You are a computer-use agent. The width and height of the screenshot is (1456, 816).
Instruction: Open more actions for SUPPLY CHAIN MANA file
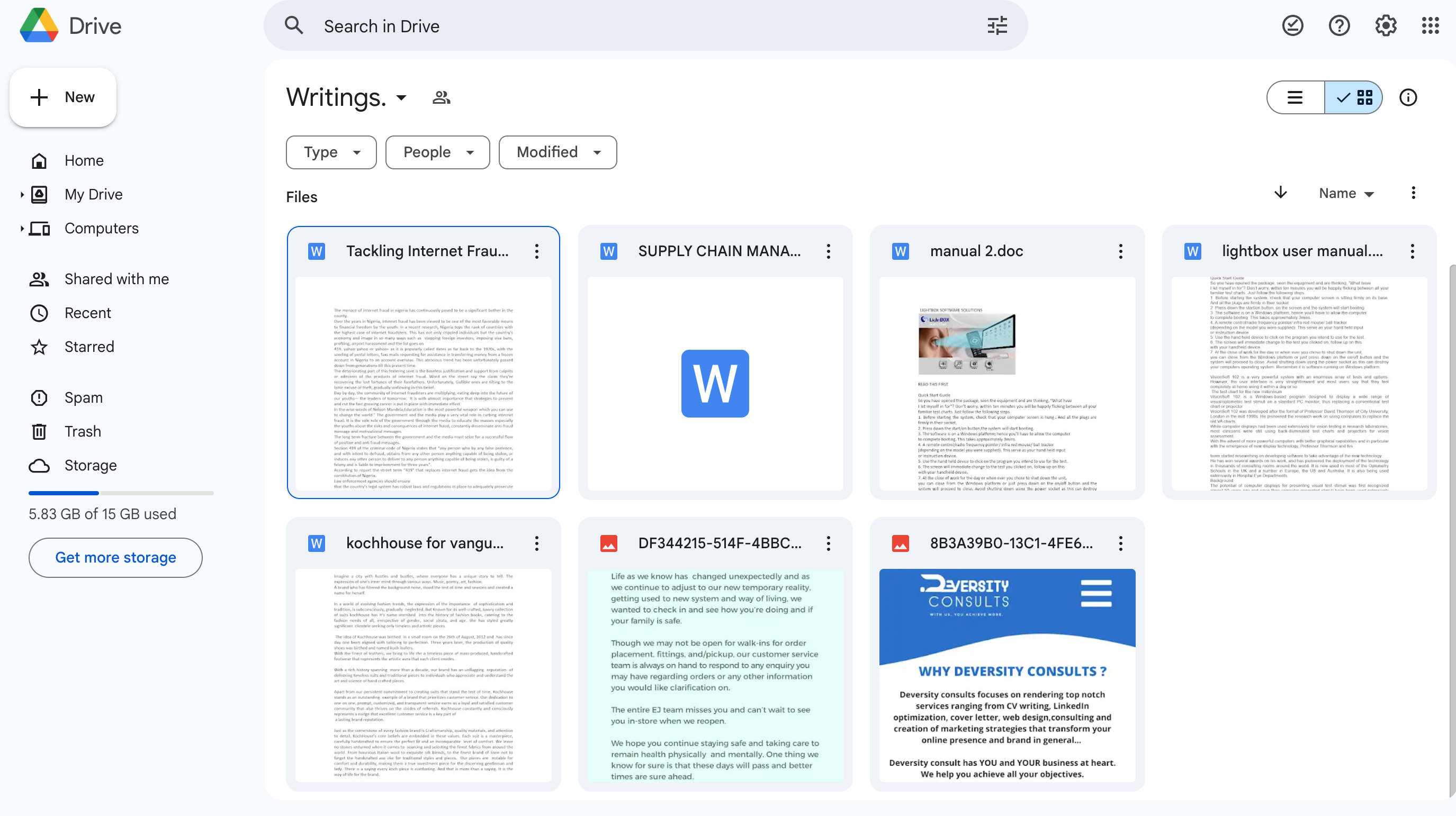(829, 251)
